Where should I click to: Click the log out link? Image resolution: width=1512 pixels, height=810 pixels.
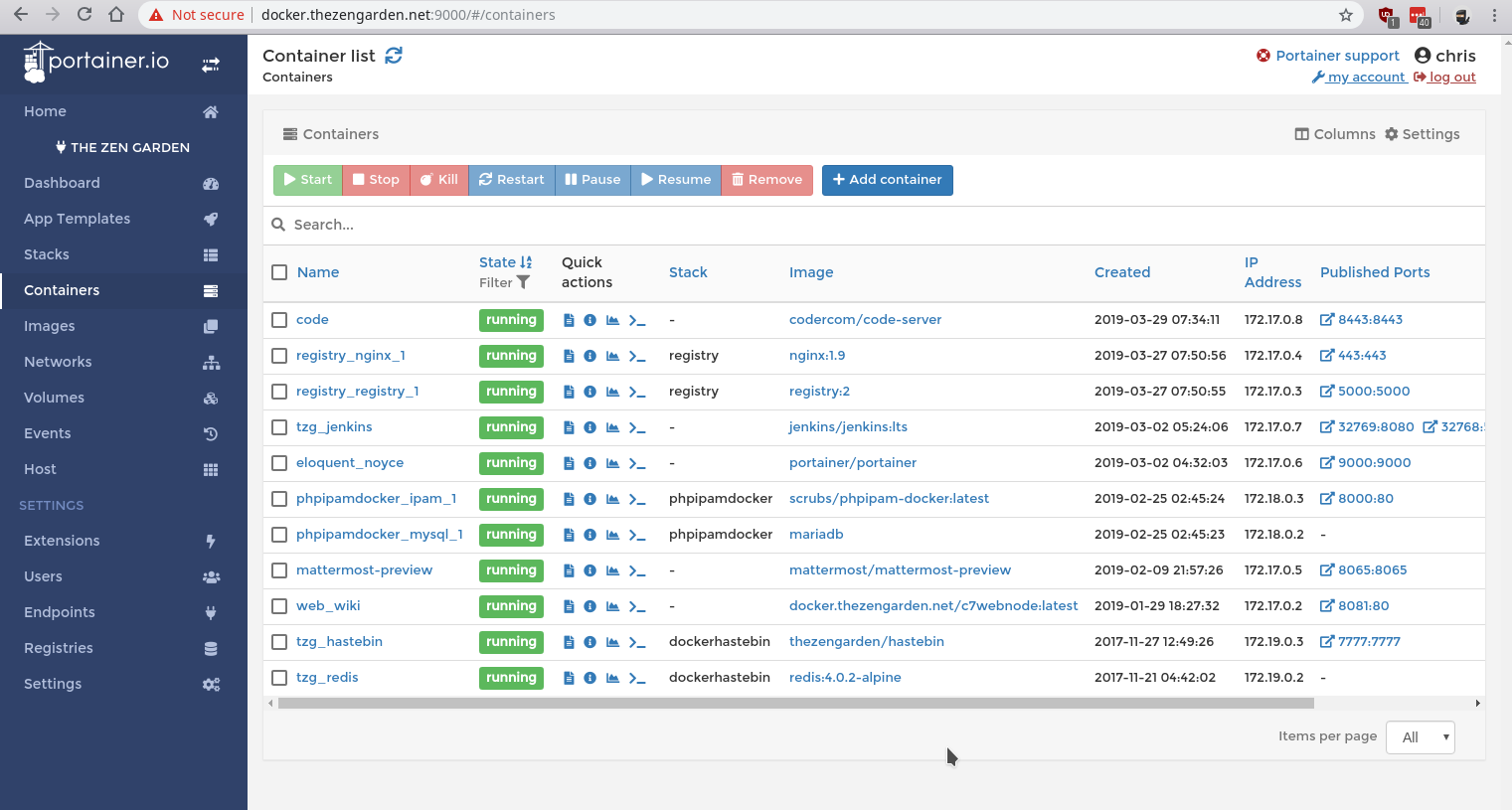1444,78
